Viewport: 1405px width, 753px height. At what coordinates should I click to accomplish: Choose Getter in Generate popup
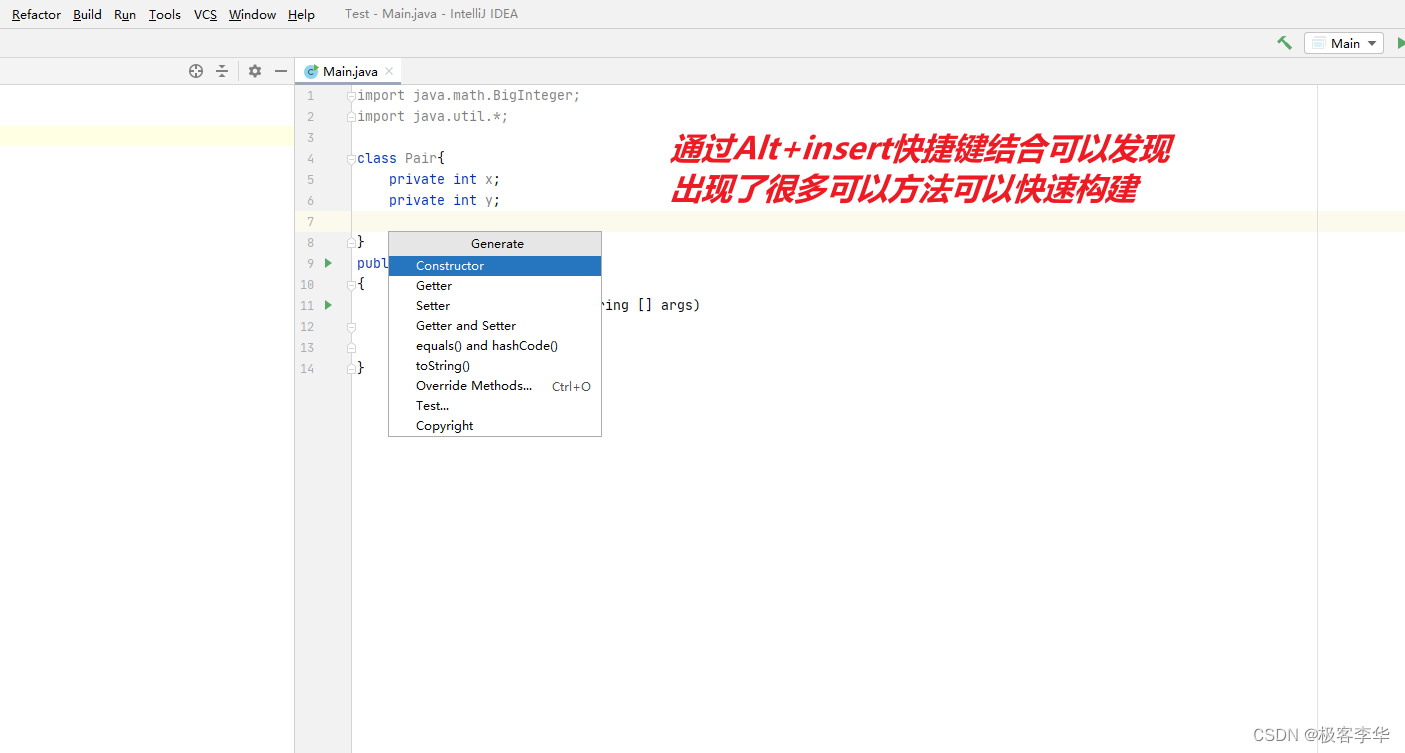pyautogui.click(x=495, y=286)
